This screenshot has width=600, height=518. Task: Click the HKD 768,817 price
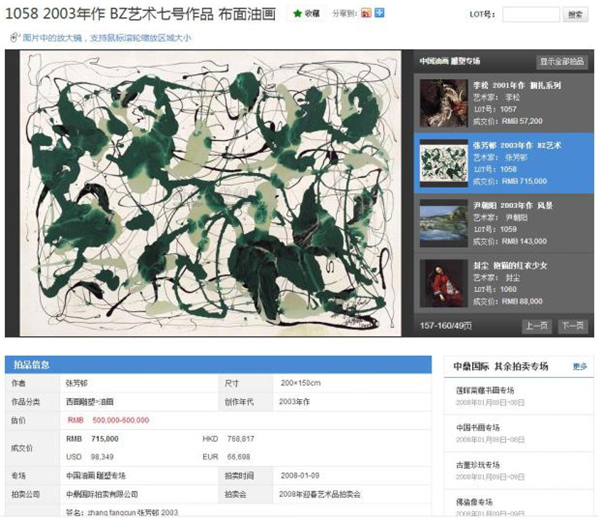(x=228, y=439)
